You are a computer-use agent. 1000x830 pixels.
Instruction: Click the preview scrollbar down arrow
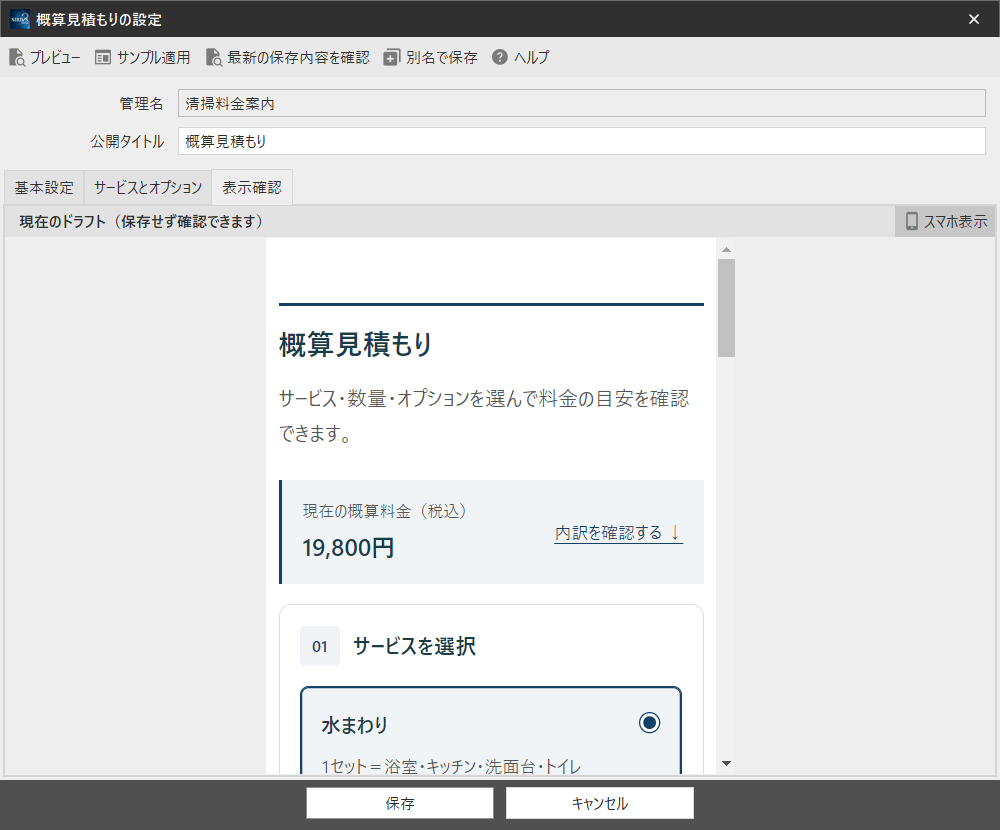pos(726,763)
